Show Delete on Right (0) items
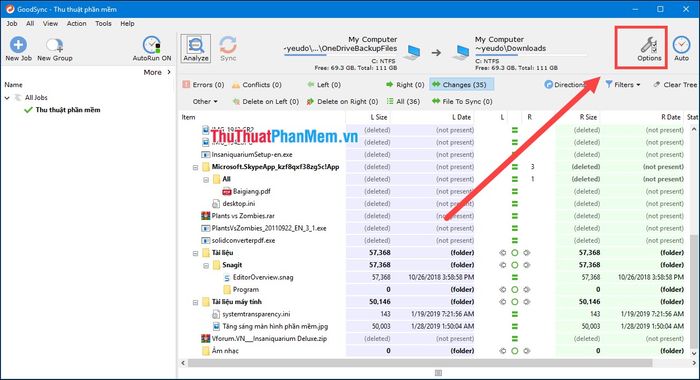700x380 pixels. [342, 101]
